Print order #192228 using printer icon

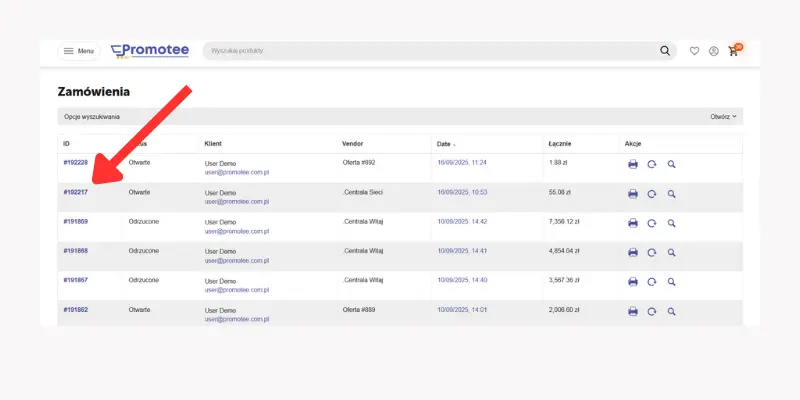pos(633,165)
